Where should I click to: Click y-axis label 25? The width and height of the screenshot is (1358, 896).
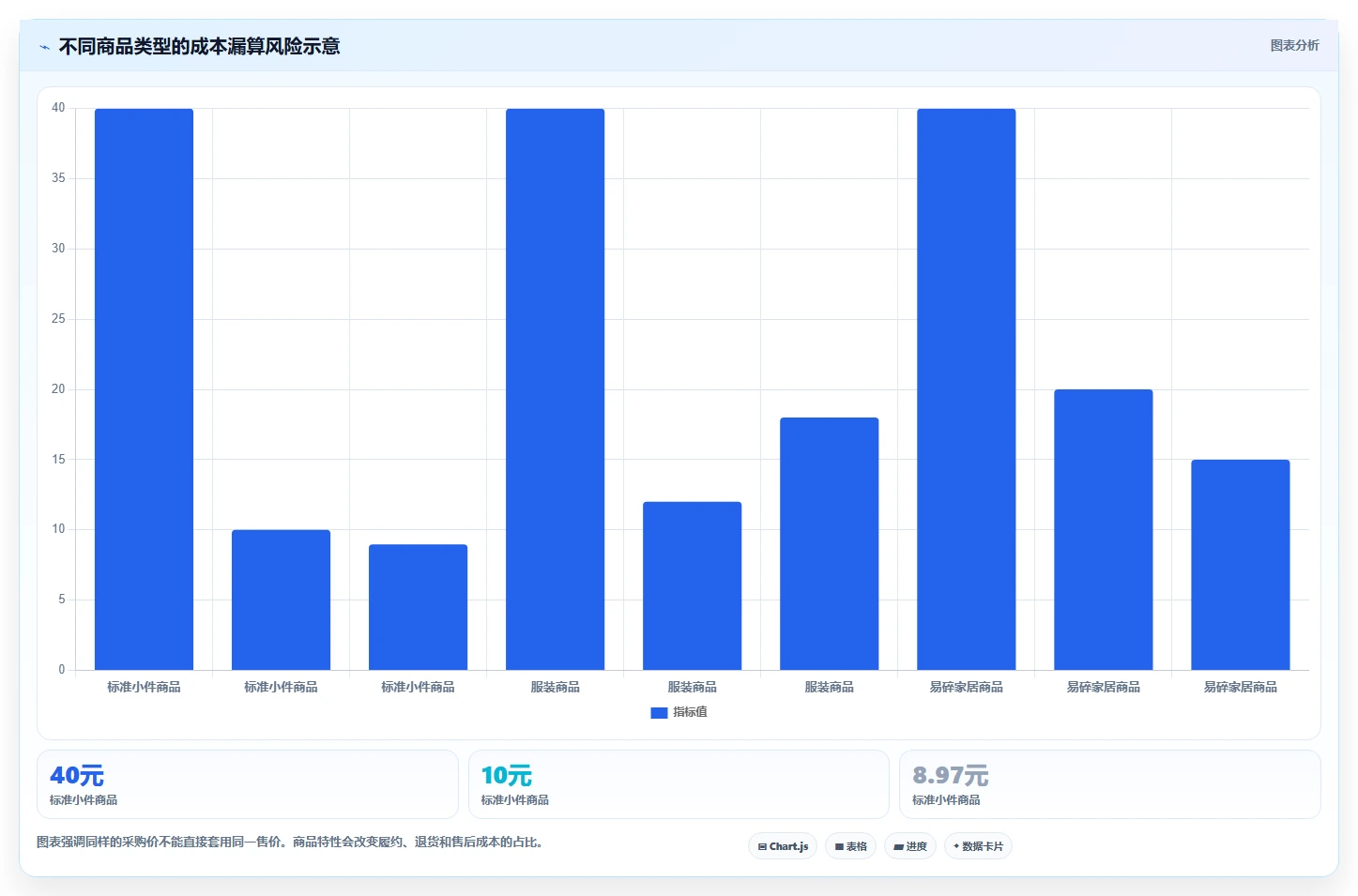[x=58, y=319]
